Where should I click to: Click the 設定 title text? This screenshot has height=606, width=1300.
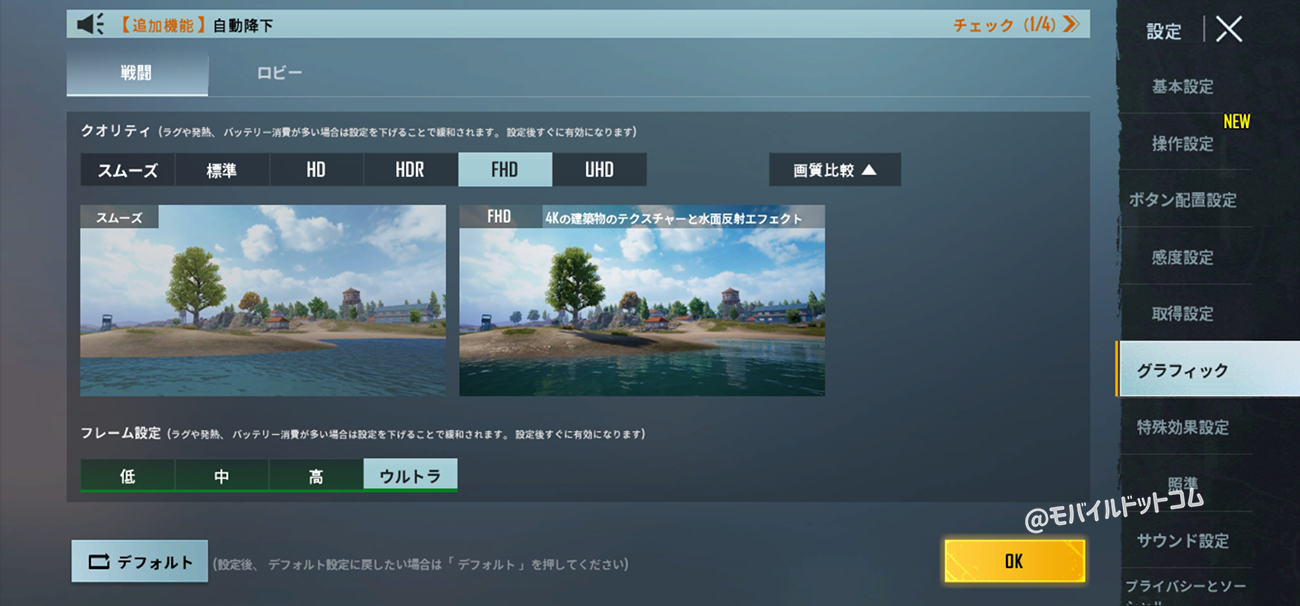(x=1164, y=31)
